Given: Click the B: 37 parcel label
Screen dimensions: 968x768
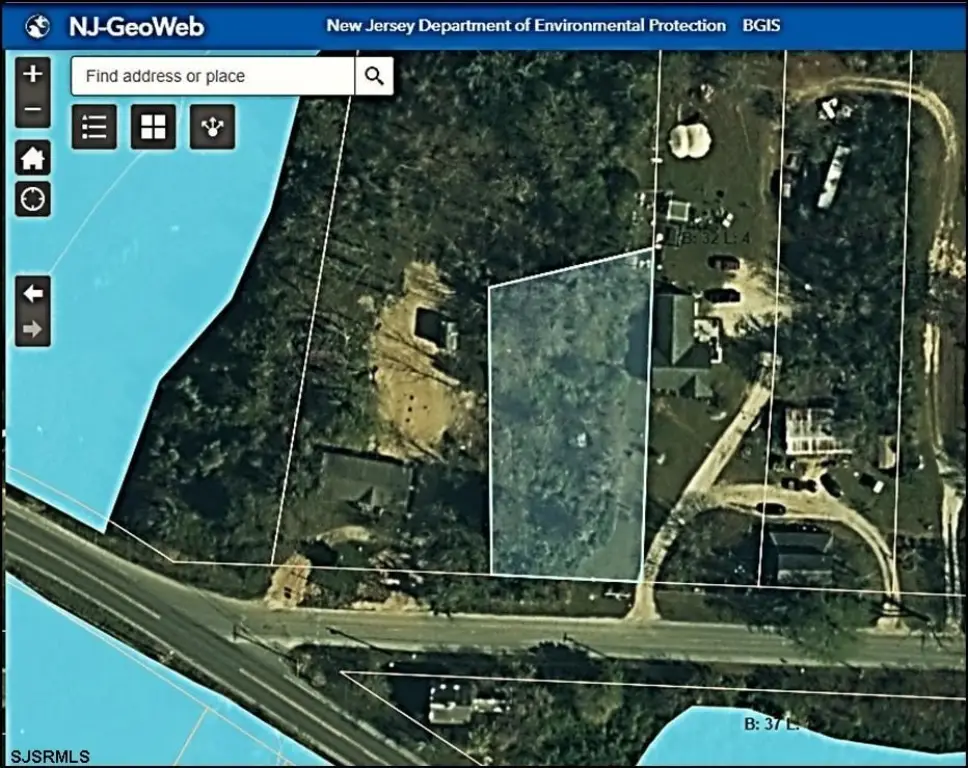Looking at the screenshot, I should point(768,722).
